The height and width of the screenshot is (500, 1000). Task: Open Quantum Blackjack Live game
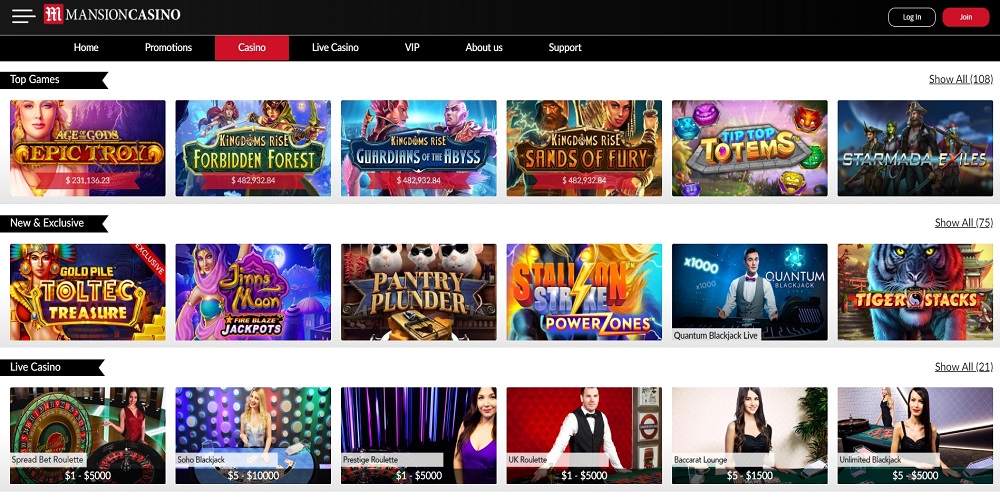pyautogui.click(x=749, y=292)
